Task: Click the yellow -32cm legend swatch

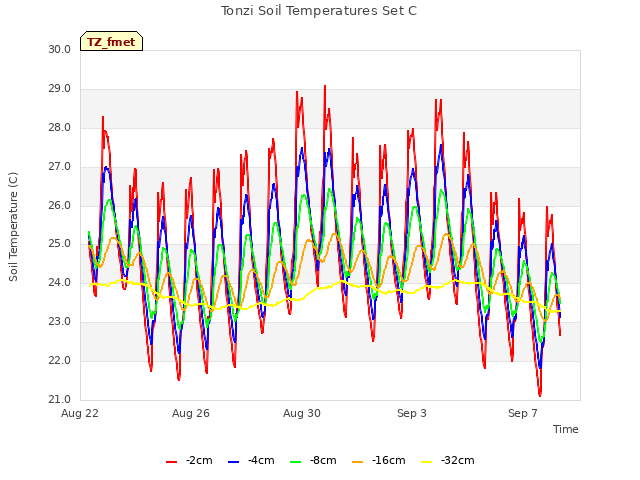Action: 427,462
